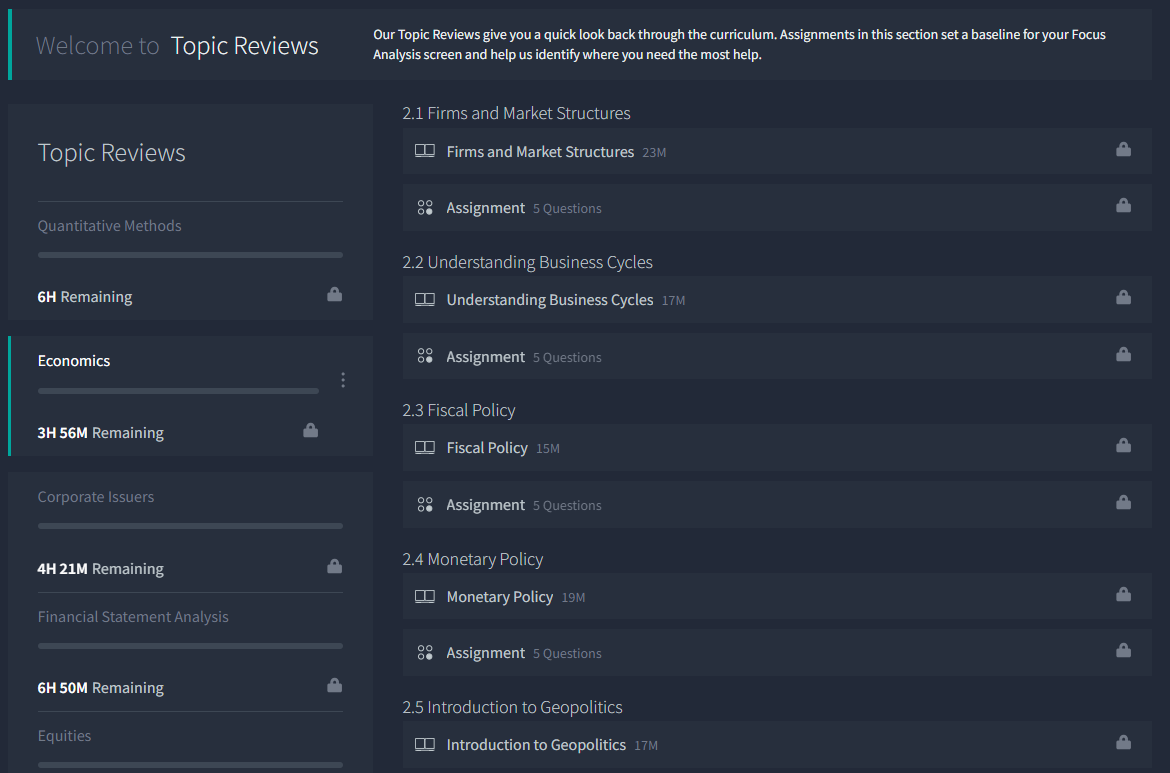Open the Equities topic in sidebar
1170x773 pixels.
pos(65,736)
